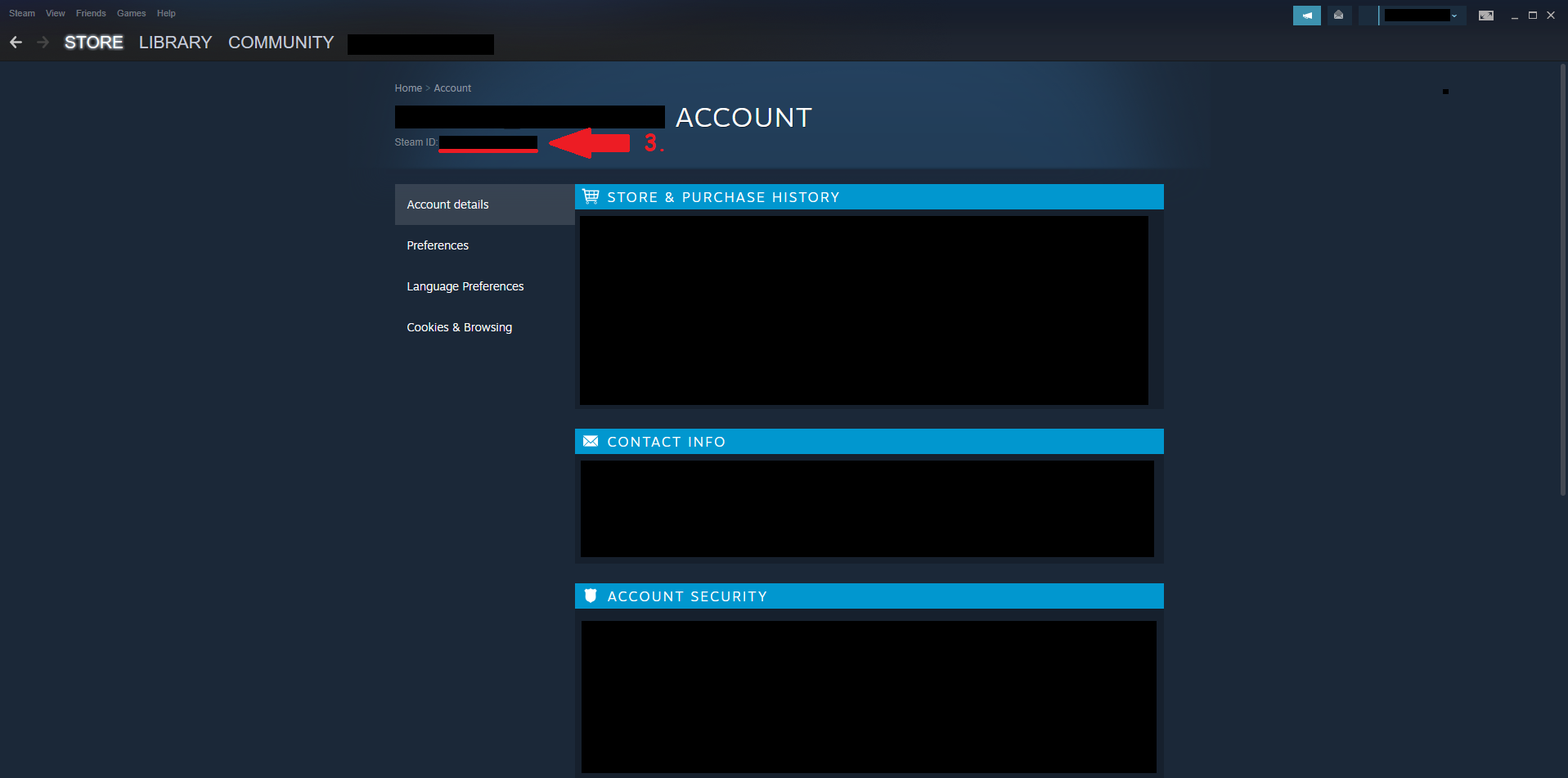Open the View menu
Image resolution: width=1568 pixels, height=778 pixels.
(56, 13)
